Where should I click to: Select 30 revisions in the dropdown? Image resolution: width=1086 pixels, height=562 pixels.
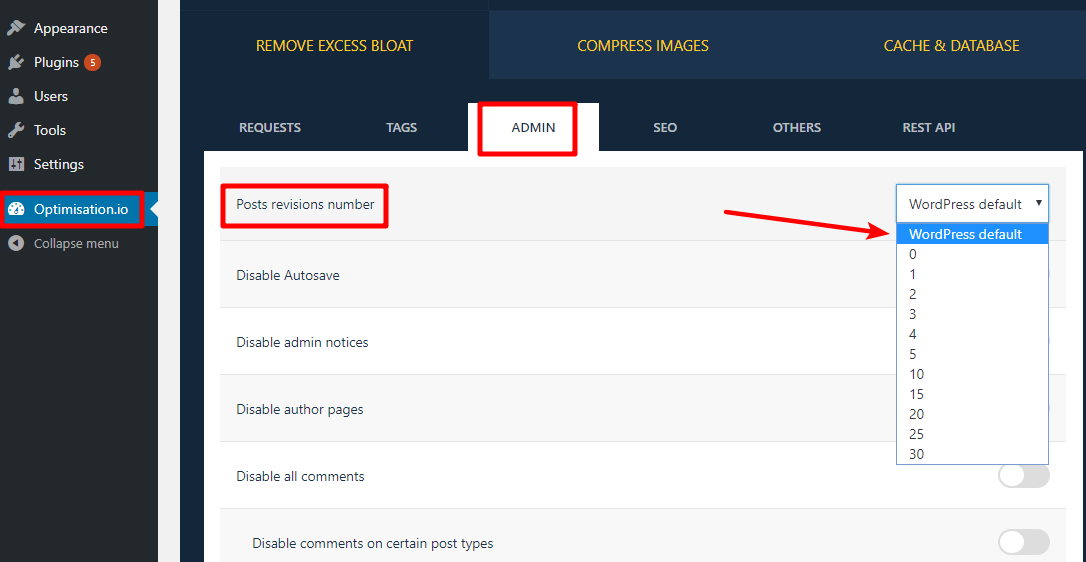pos(917,454)
